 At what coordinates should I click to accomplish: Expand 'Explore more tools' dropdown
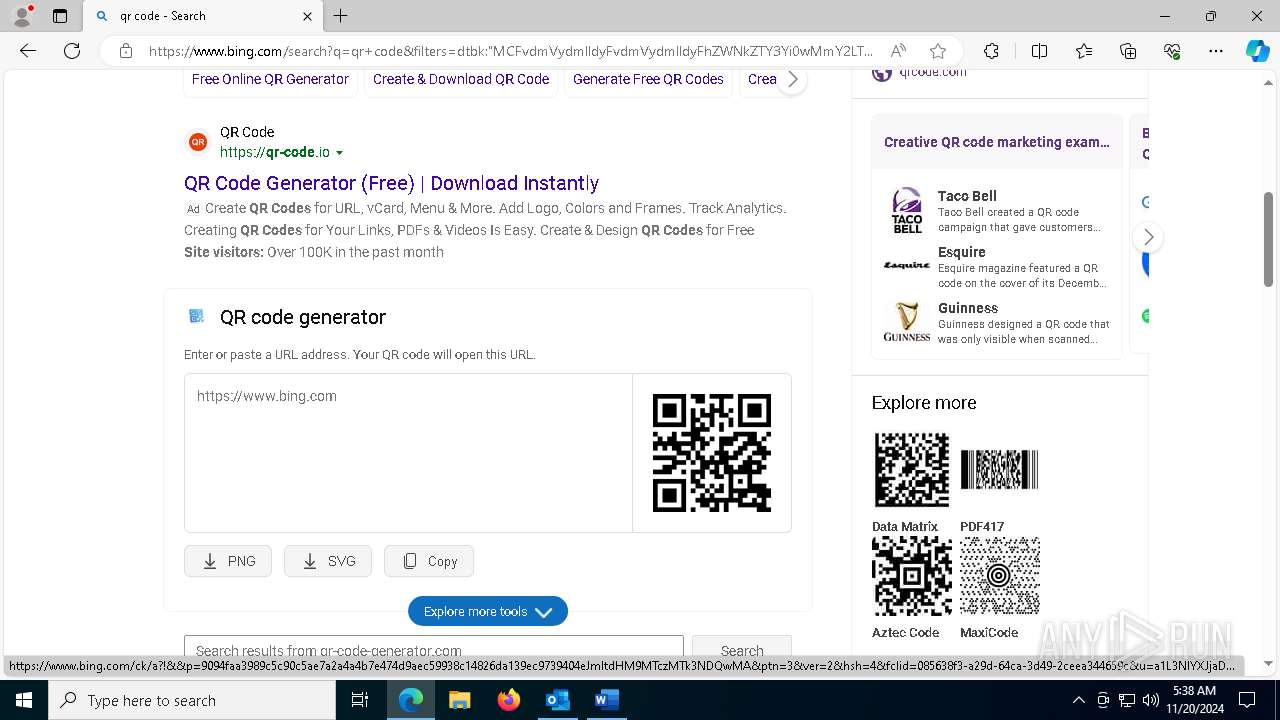tap(488, 611)
